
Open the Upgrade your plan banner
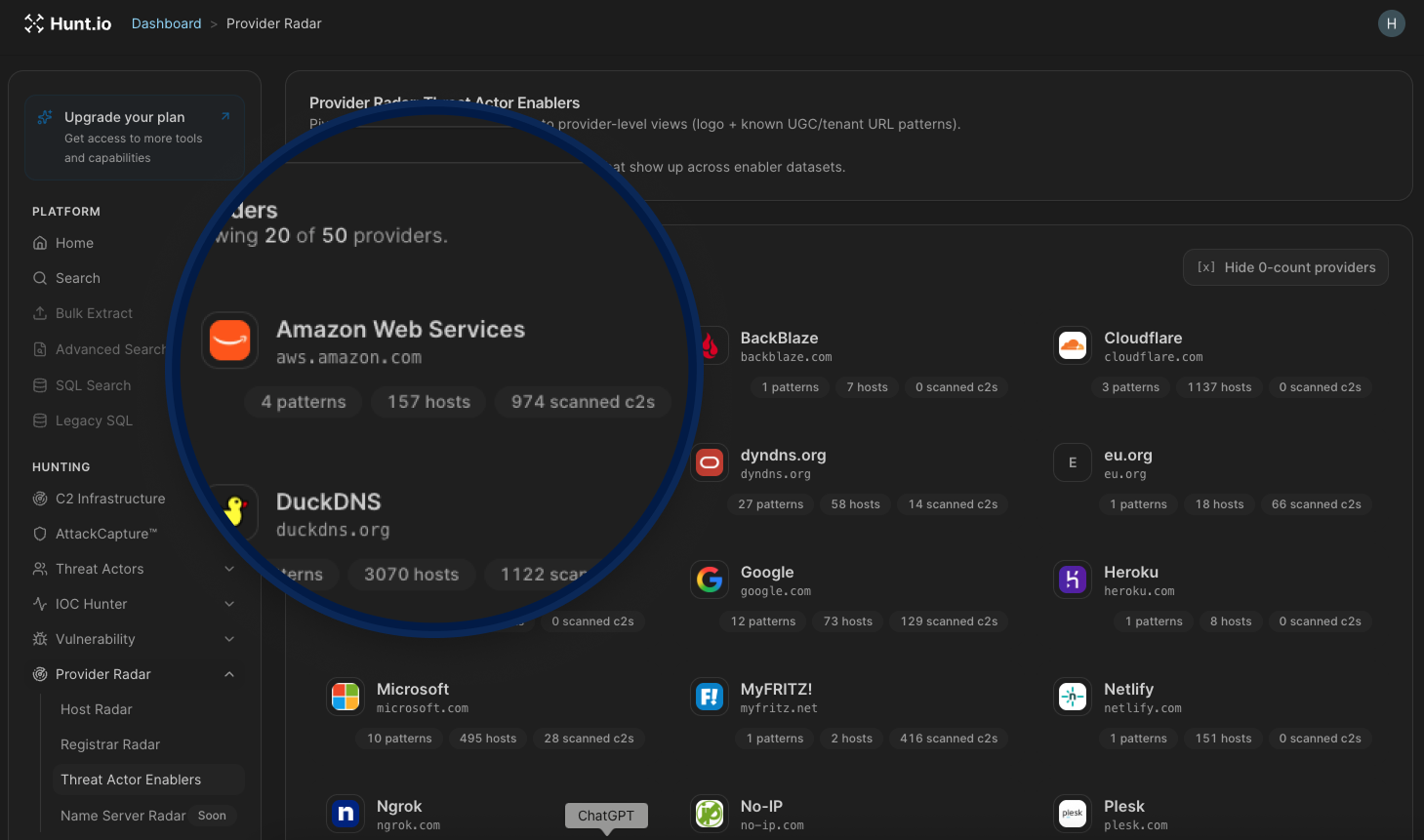pos(135,138)
